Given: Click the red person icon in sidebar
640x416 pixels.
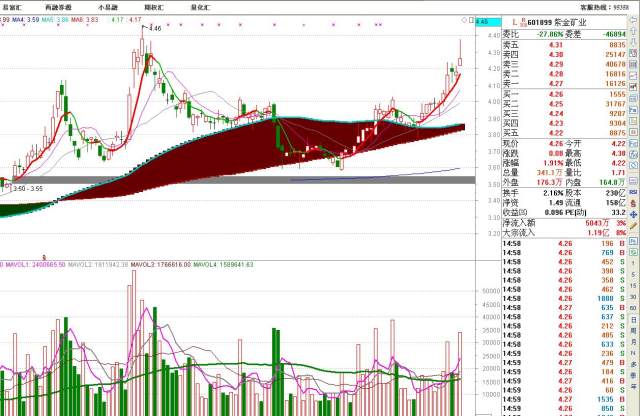Looking at the screenshot, I should (633, 203).
